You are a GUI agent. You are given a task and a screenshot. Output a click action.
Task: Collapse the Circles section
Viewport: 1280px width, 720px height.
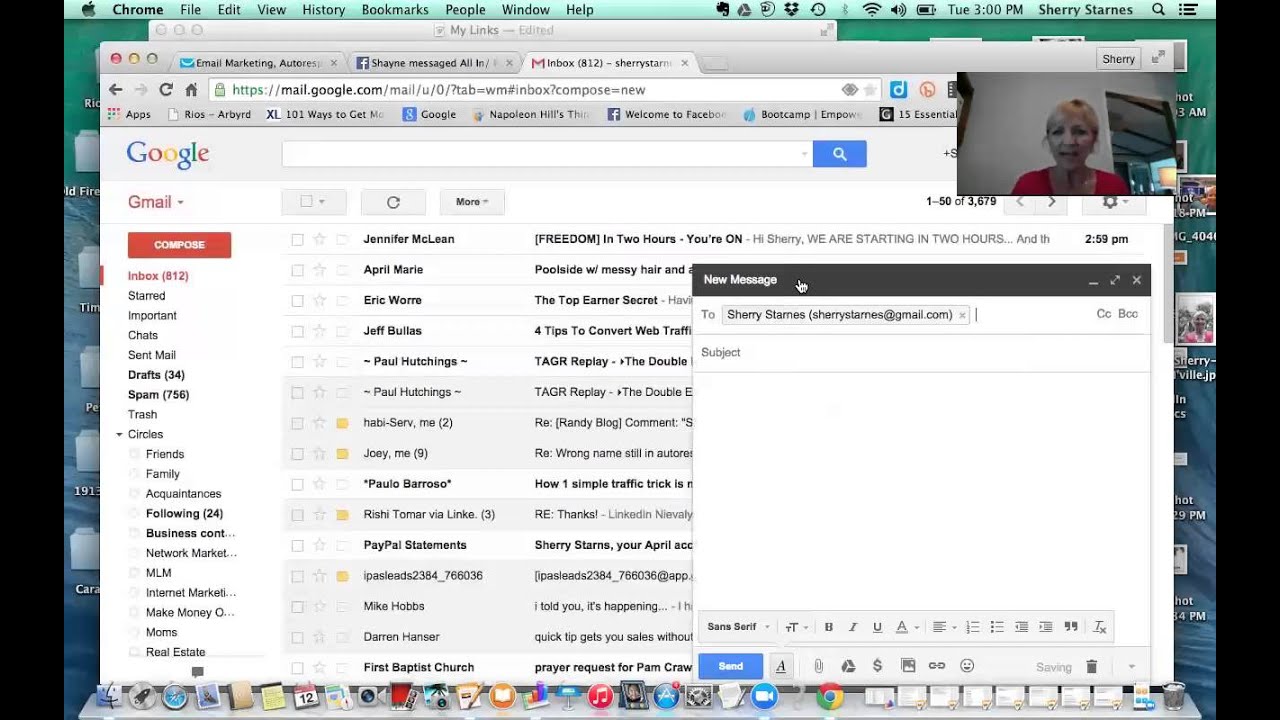click(119, 434)
